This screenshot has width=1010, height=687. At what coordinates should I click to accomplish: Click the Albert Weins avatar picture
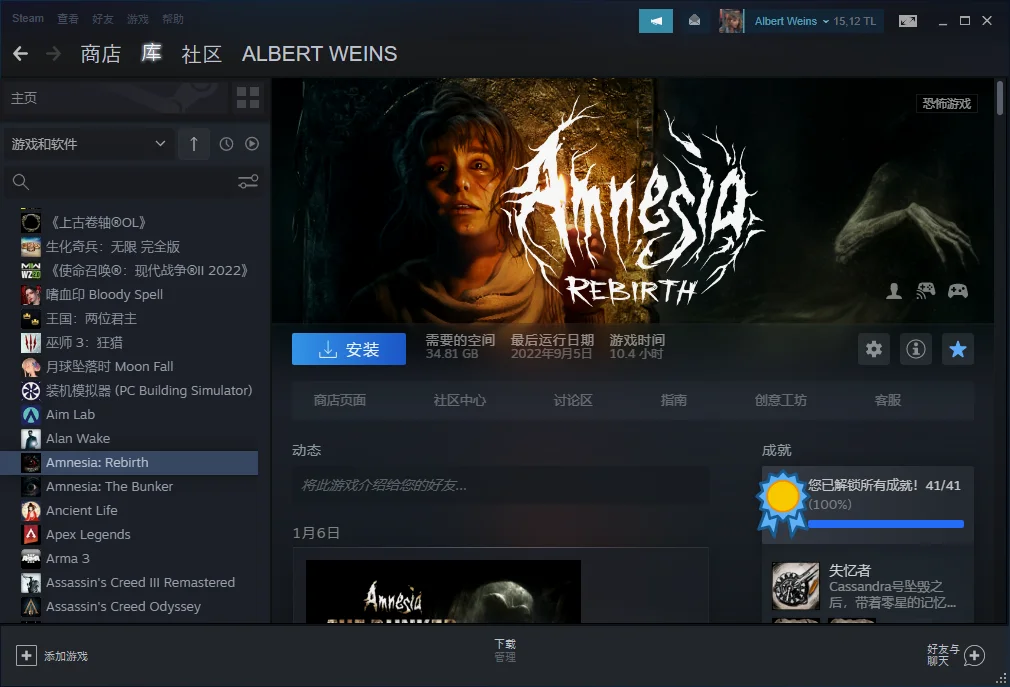click(731, 21)
